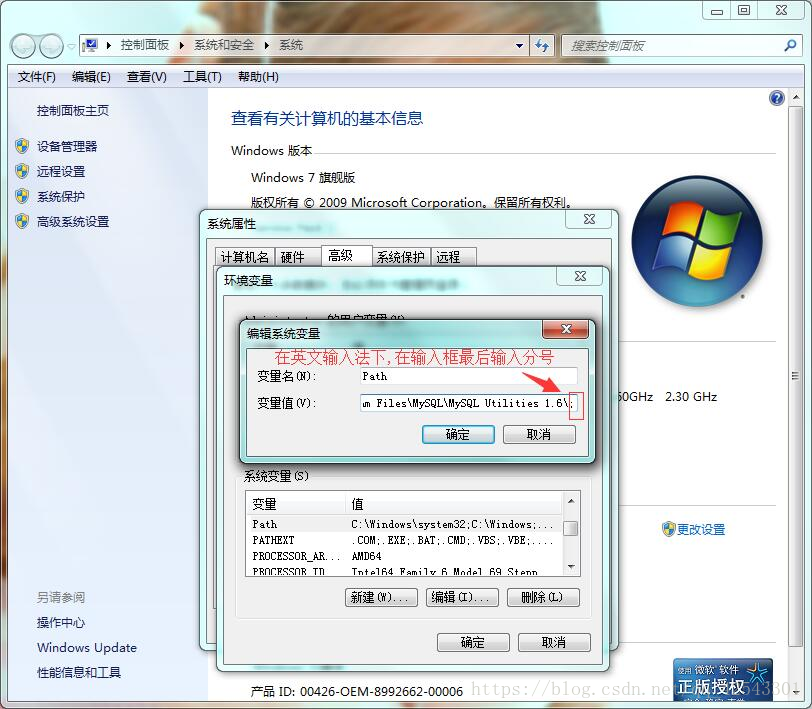This screenshot has height=709, width=812.
Task: Click the 变量名 field containing Path
Action: tap(469, 377)
